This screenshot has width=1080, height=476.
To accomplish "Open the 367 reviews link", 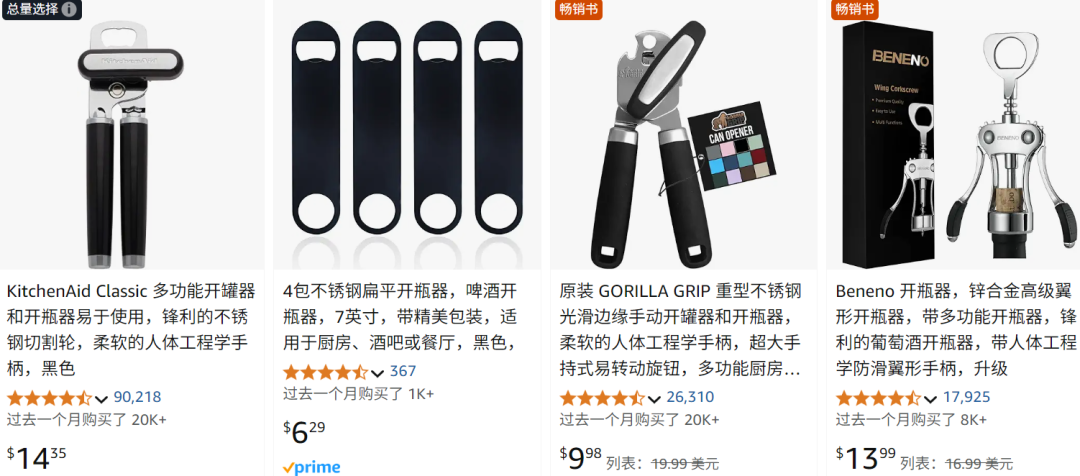I will [x=403, y=371].
